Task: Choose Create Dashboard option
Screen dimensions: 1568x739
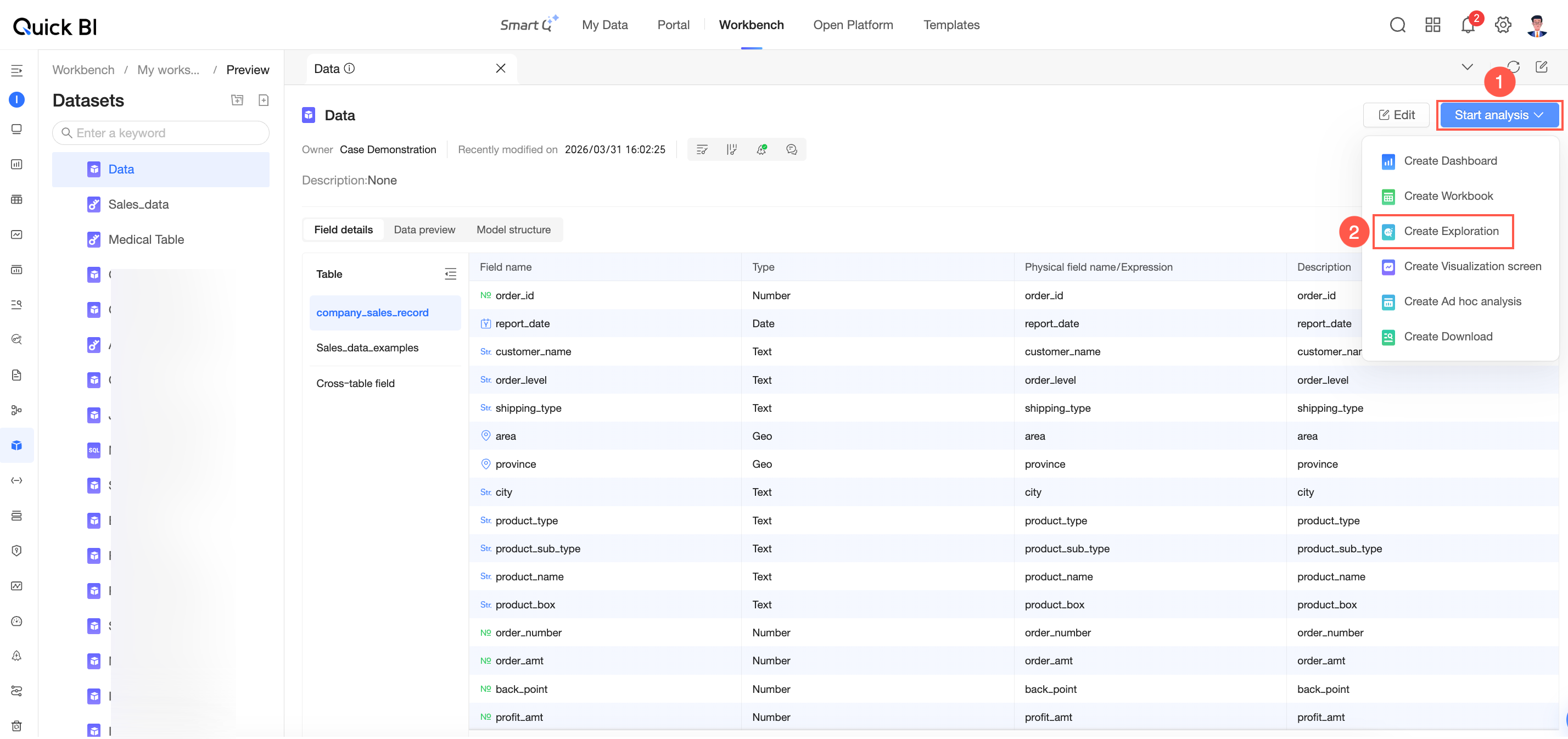Action: (x=1451, y=161)
